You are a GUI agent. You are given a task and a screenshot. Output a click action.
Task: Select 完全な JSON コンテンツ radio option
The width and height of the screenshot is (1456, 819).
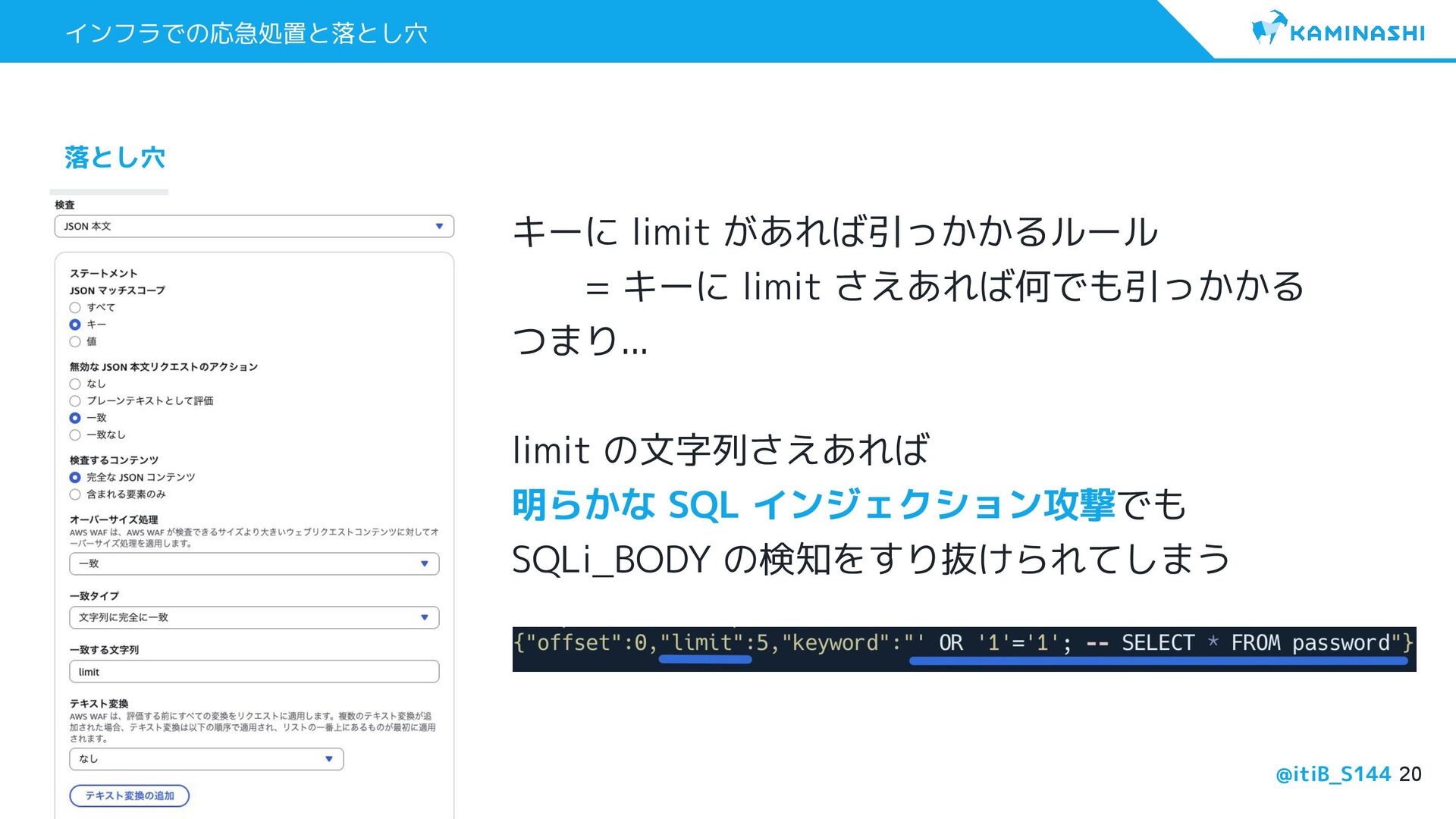click(75, 477)
